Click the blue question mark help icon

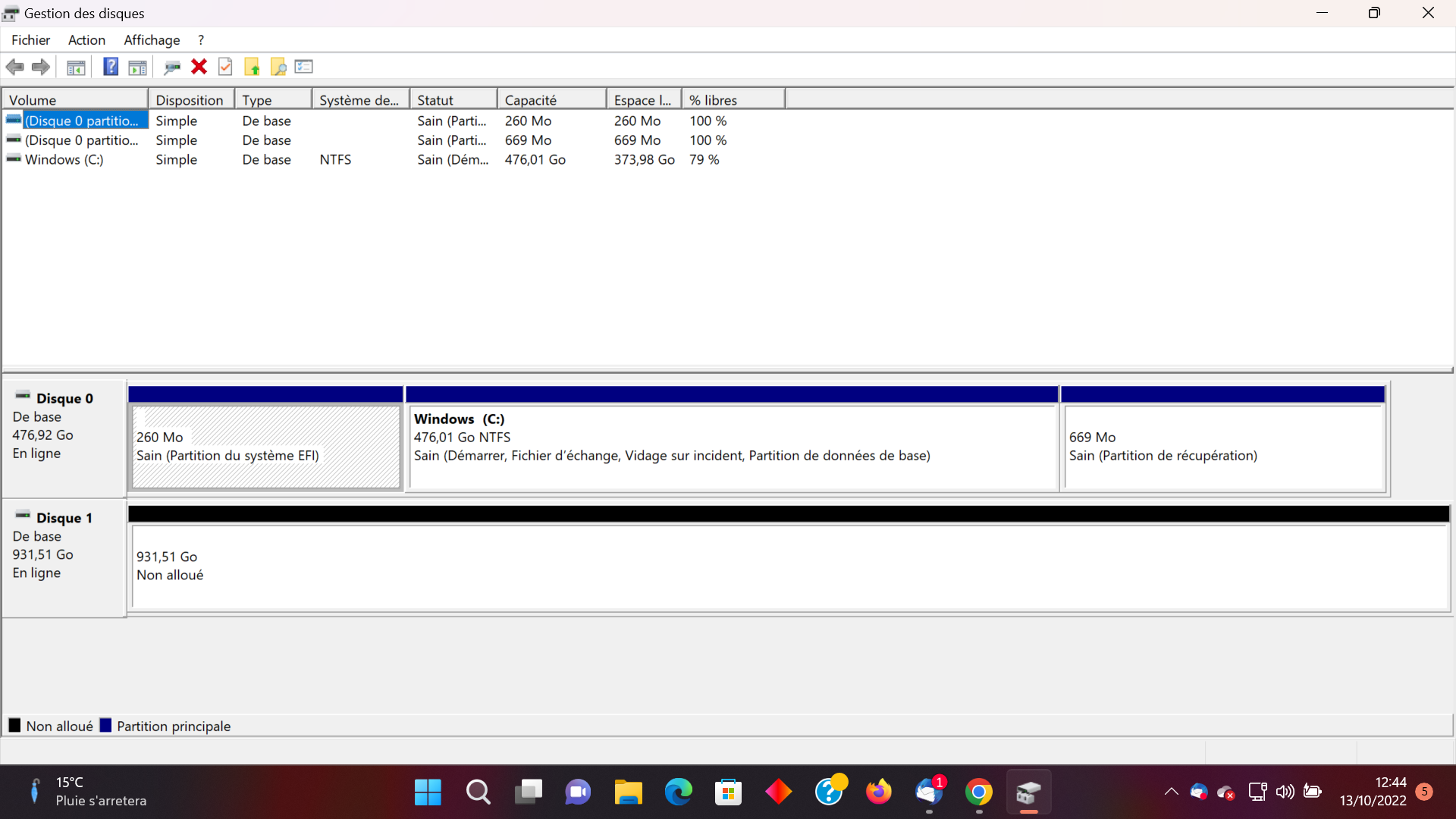111,67
